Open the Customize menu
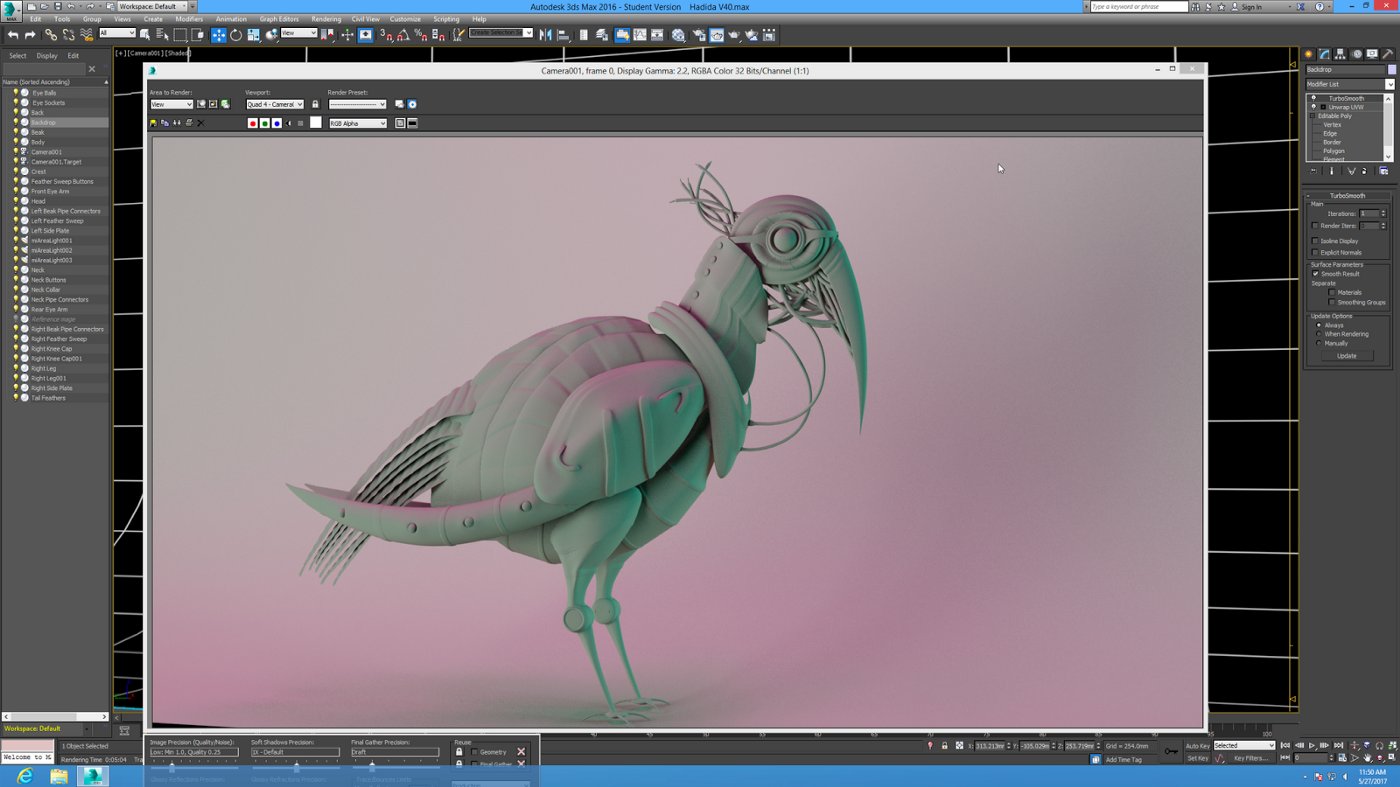 click(405, 19)
